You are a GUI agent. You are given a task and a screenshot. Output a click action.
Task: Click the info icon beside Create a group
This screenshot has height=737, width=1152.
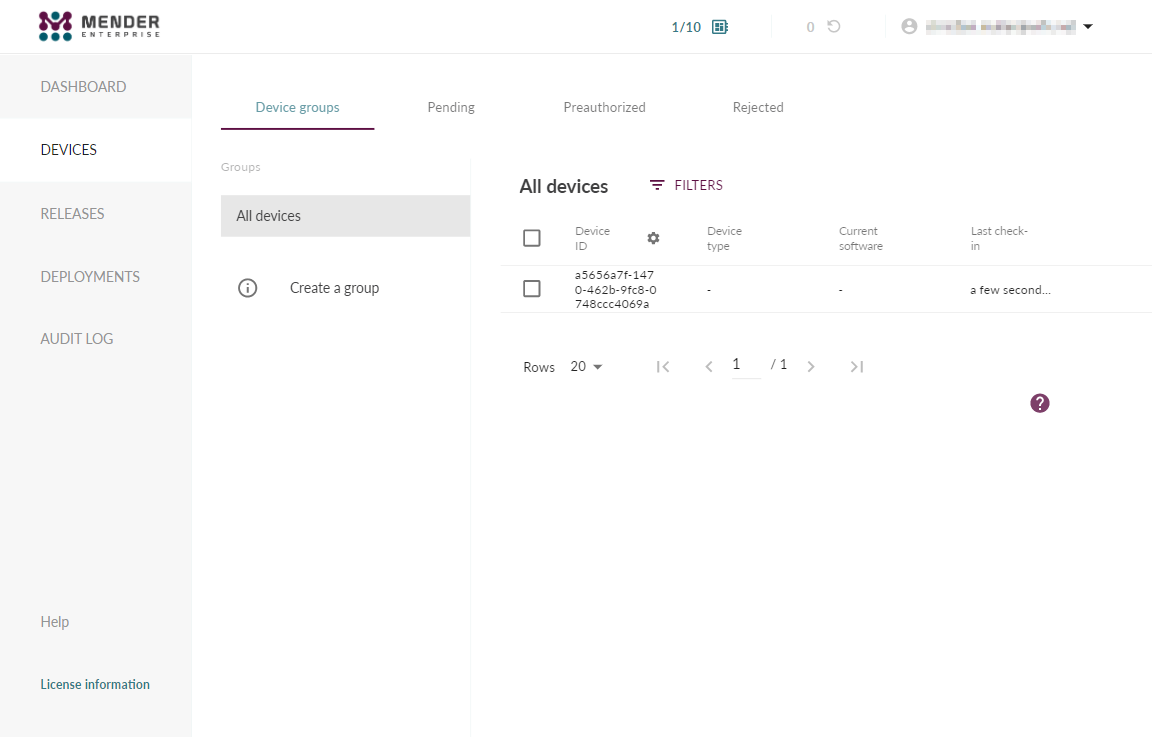[248, 288]
